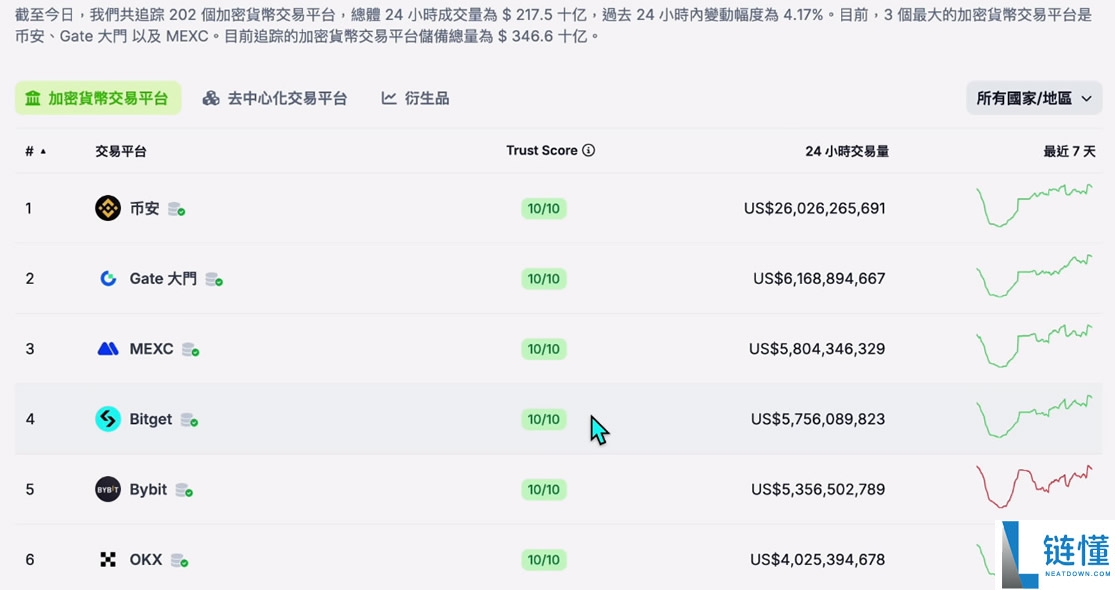The width and height of the screenshot is (1115, 590).
Task: Click the volume US$5,756,089,823
Action: click(818, 419)
